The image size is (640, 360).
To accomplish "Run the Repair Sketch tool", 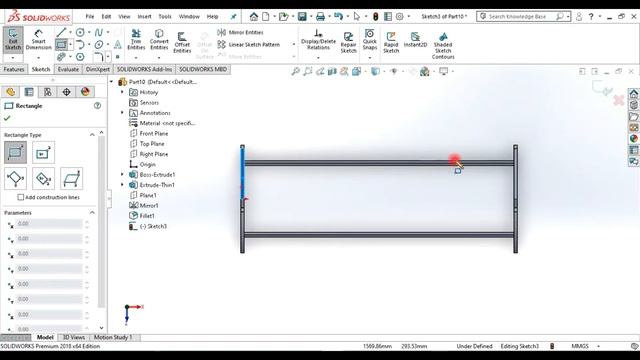I will (348, 43).
